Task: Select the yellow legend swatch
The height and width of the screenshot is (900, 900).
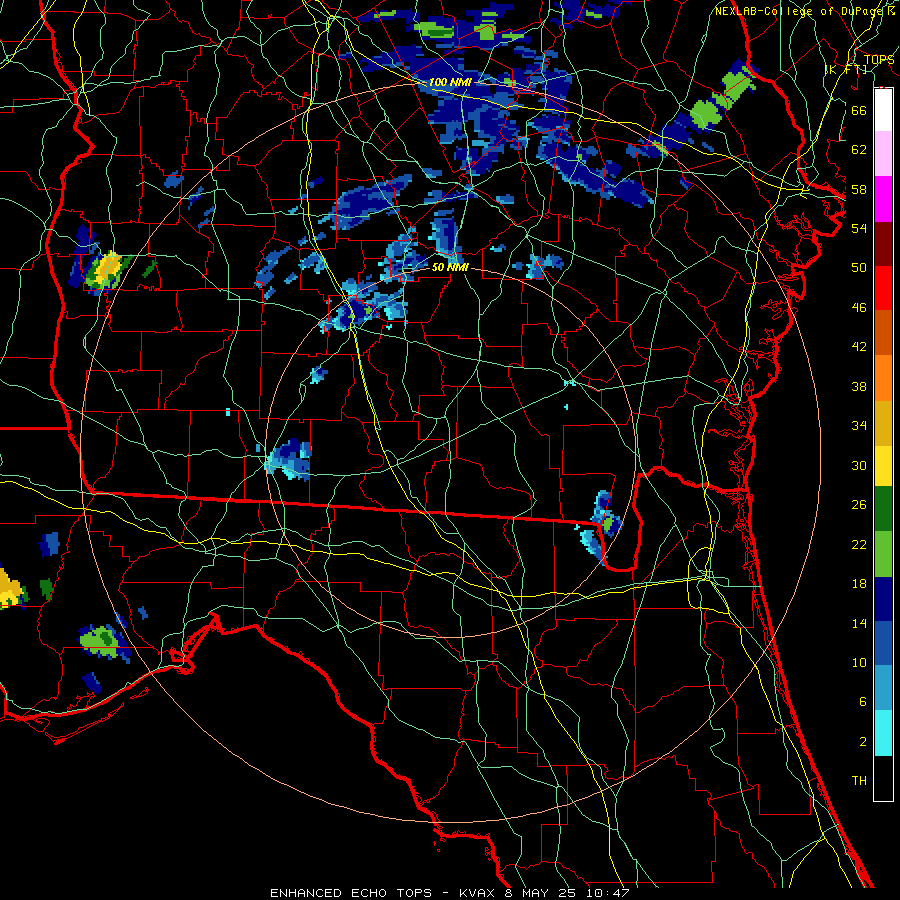Action: click(x=883, y=466)
